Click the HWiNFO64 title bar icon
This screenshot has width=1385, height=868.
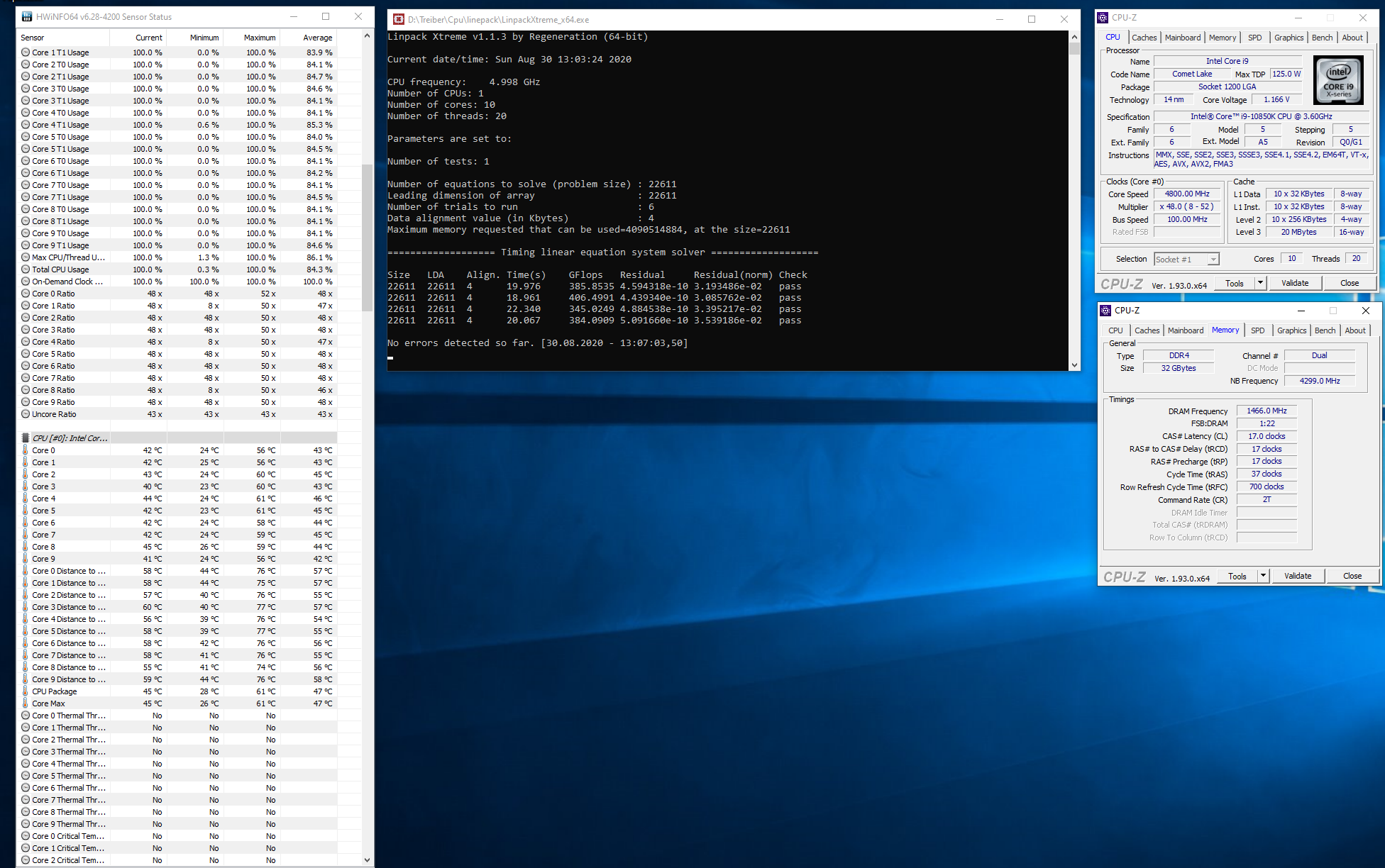(27, 16)
